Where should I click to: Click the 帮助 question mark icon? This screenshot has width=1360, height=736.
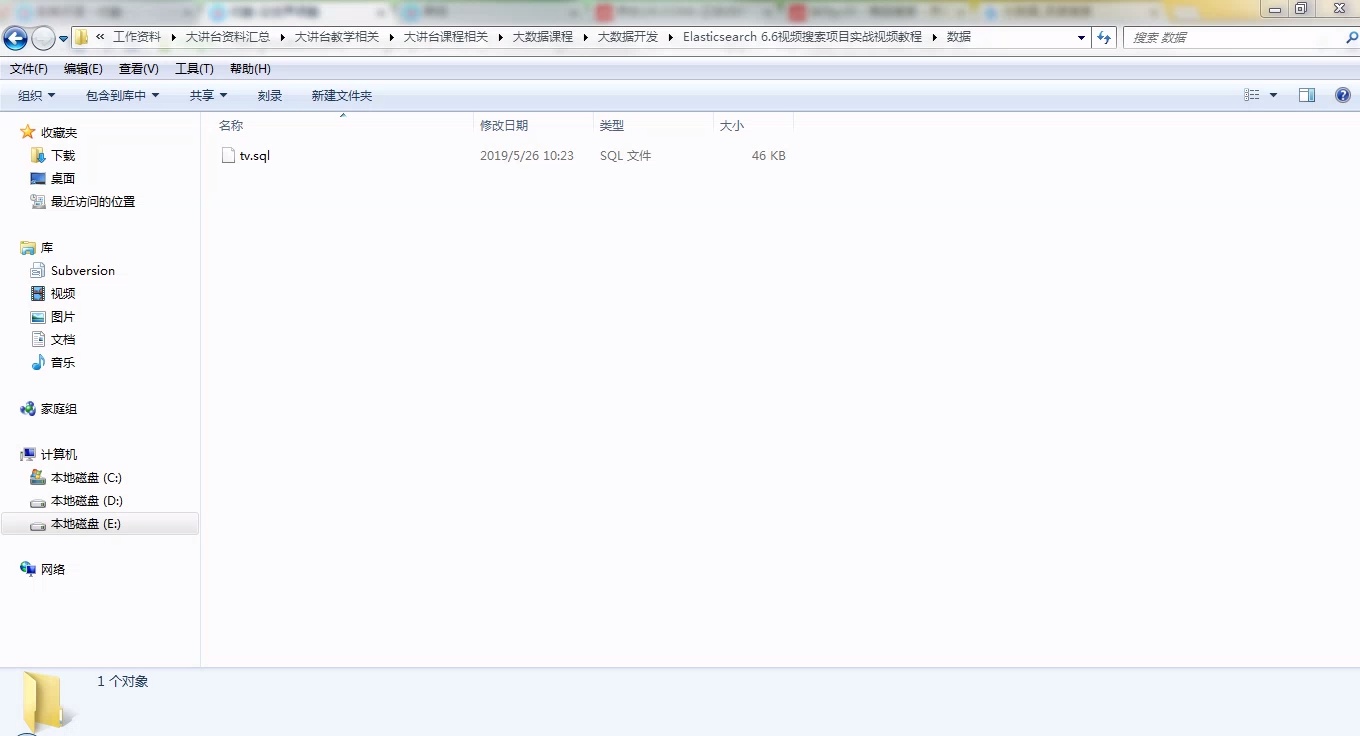(1343, 95)
